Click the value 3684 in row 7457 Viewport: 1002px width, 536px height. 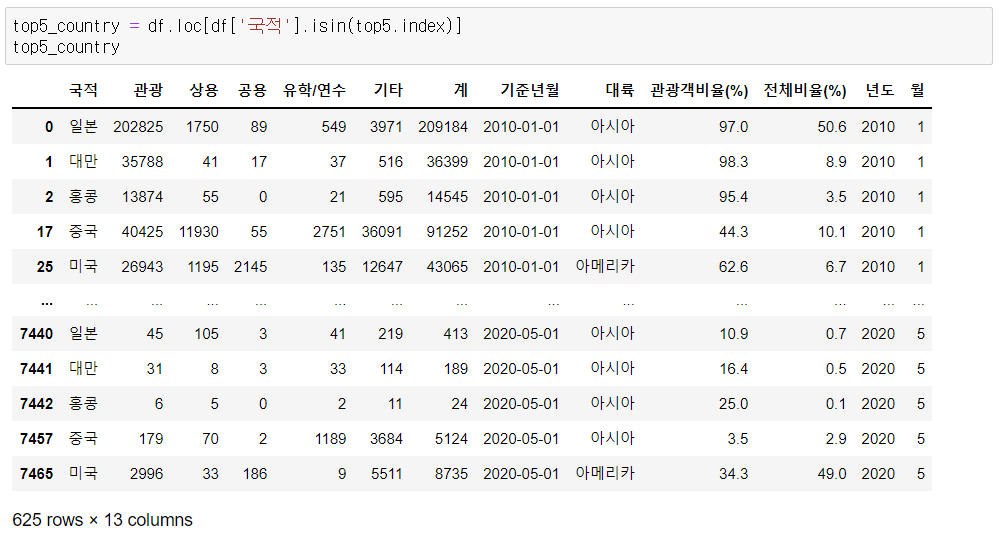[387, 439]
